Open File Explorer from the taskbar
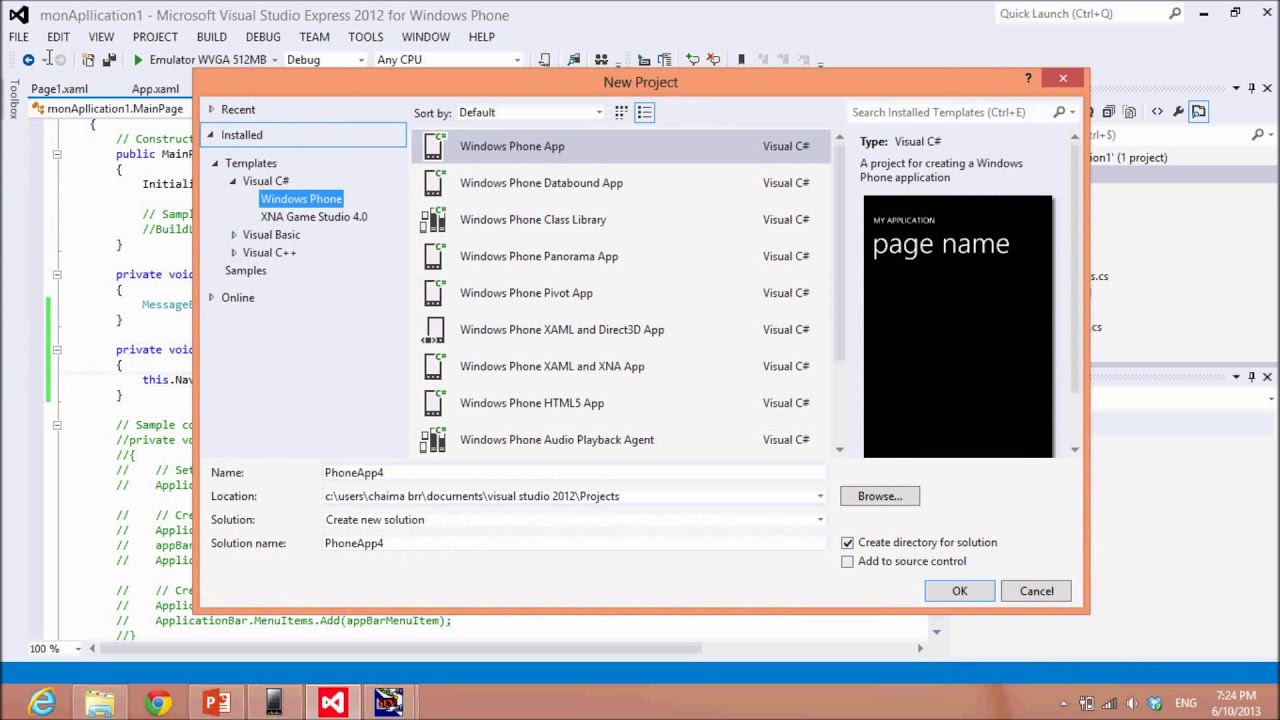 click(100, 703)
